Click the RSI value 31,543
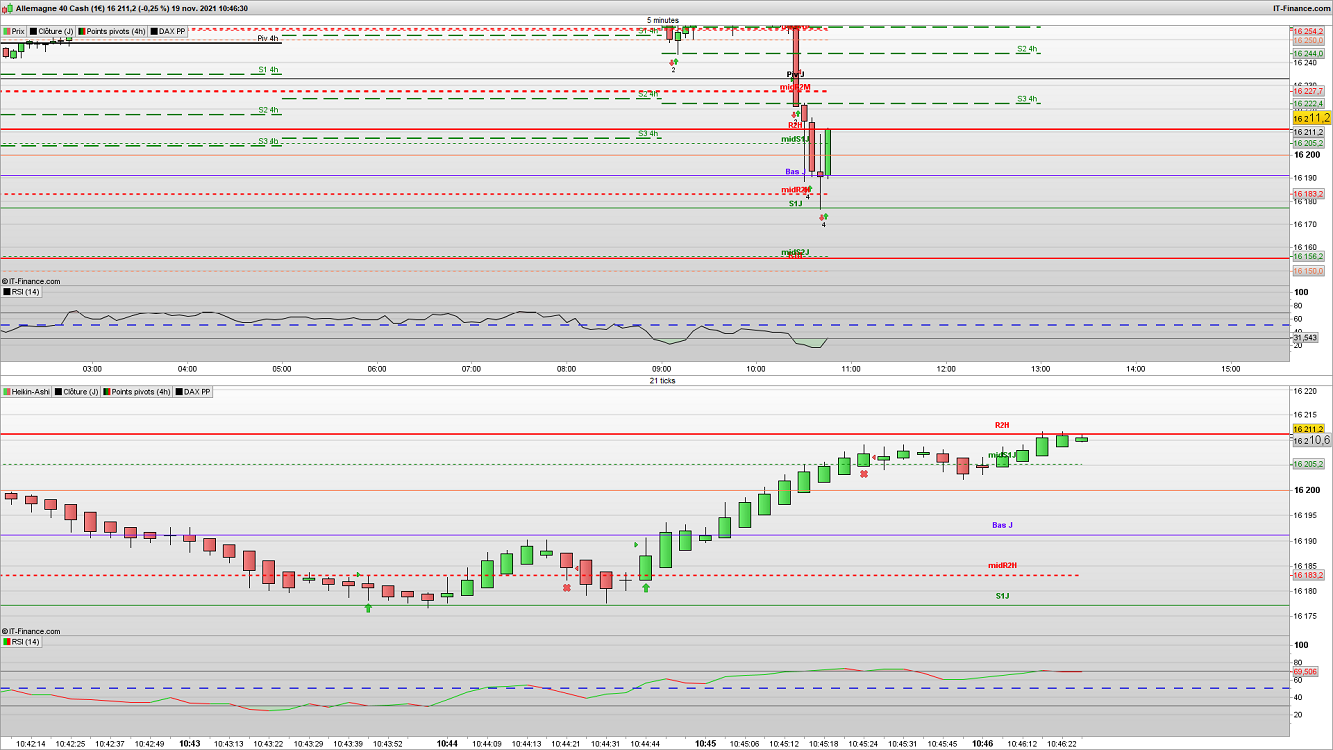 (1304, 338)
